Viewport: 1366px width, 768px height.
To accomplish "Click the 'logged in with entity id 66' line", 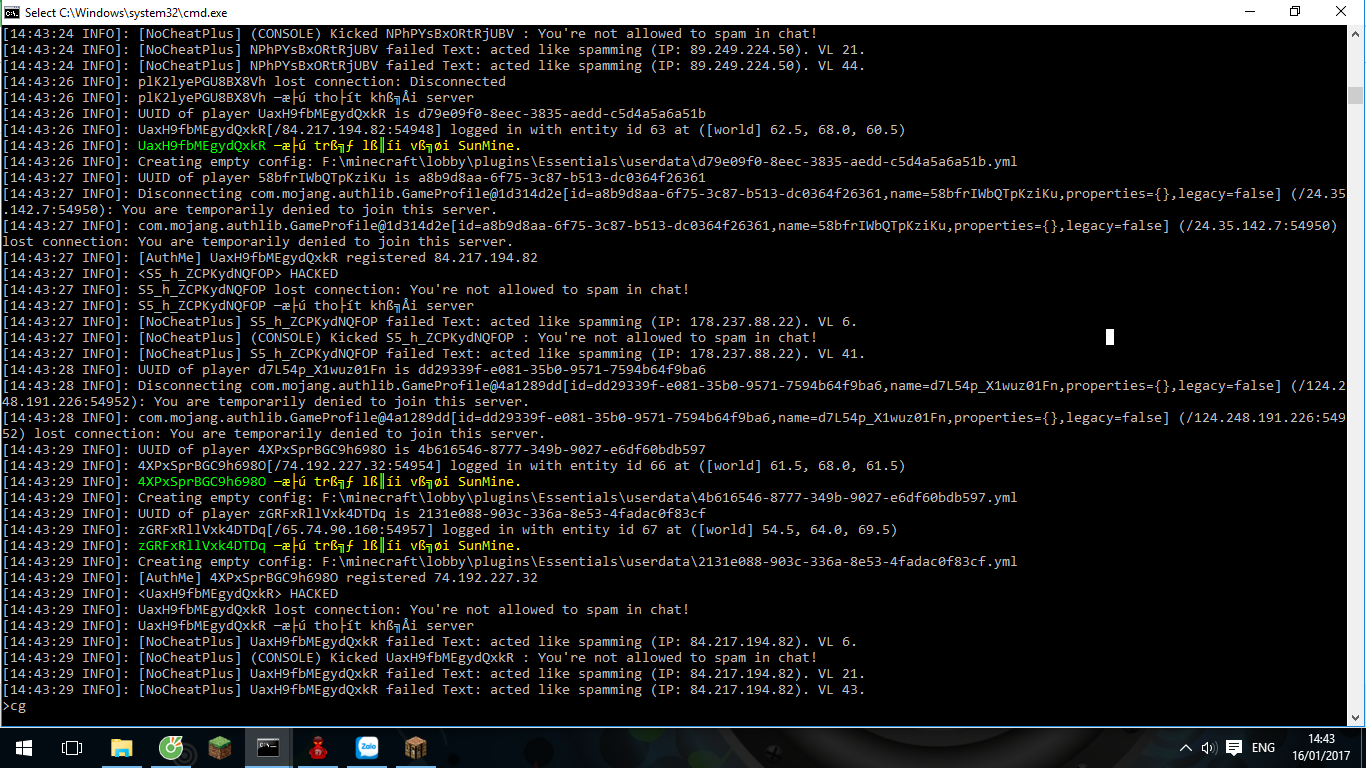I will pos(454,466).
